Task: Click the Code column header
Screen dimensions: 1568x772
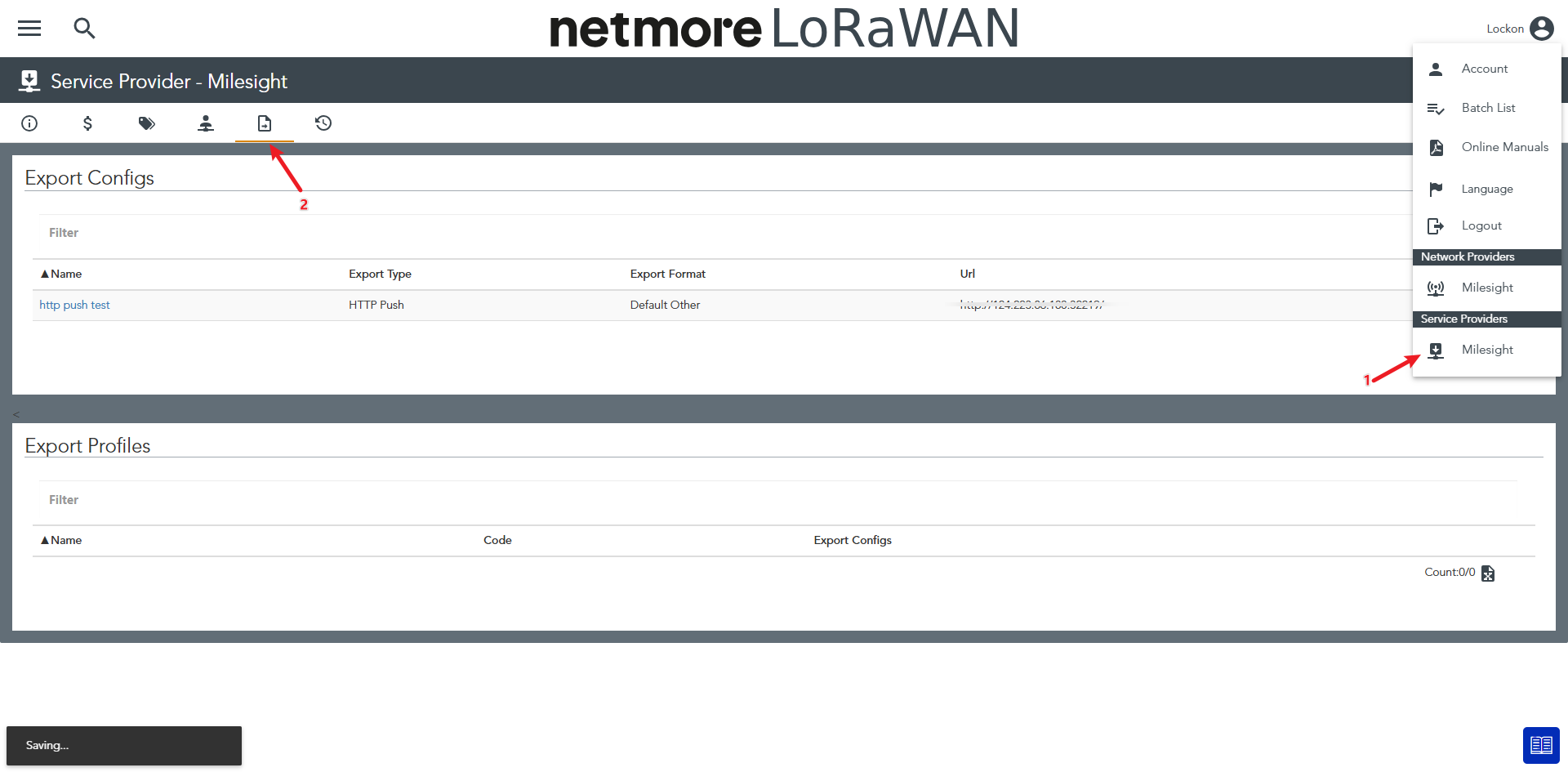Action: [x=497, y=540]
